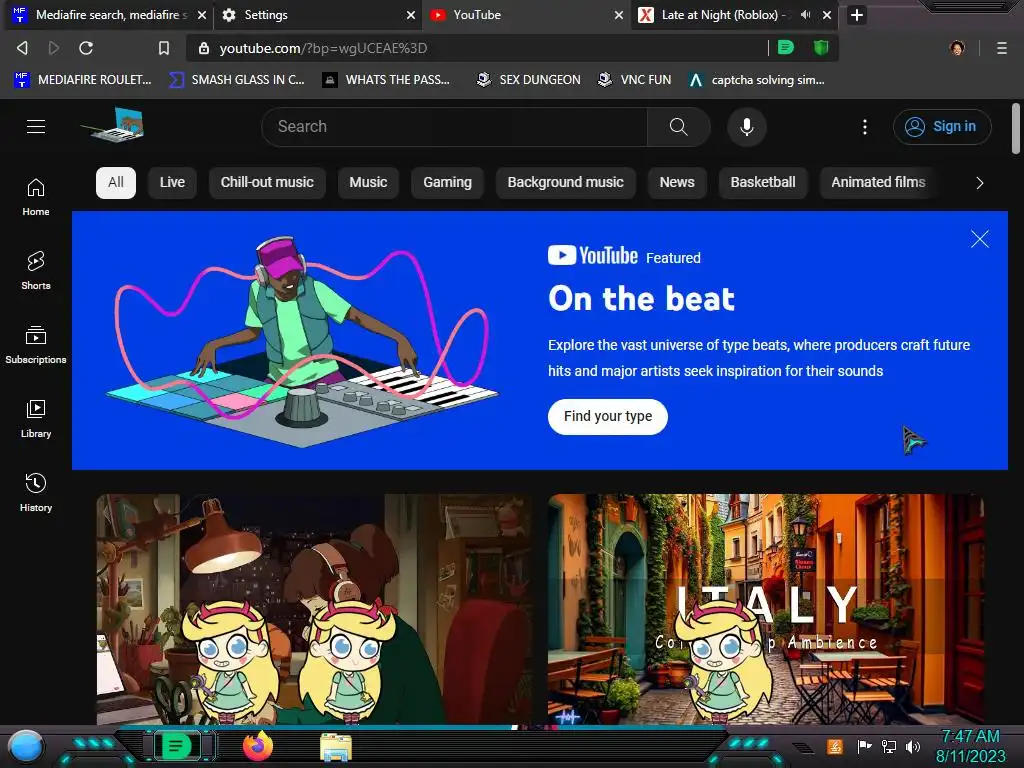
Task: Open History in the sidebar
Action: (36, 492)
